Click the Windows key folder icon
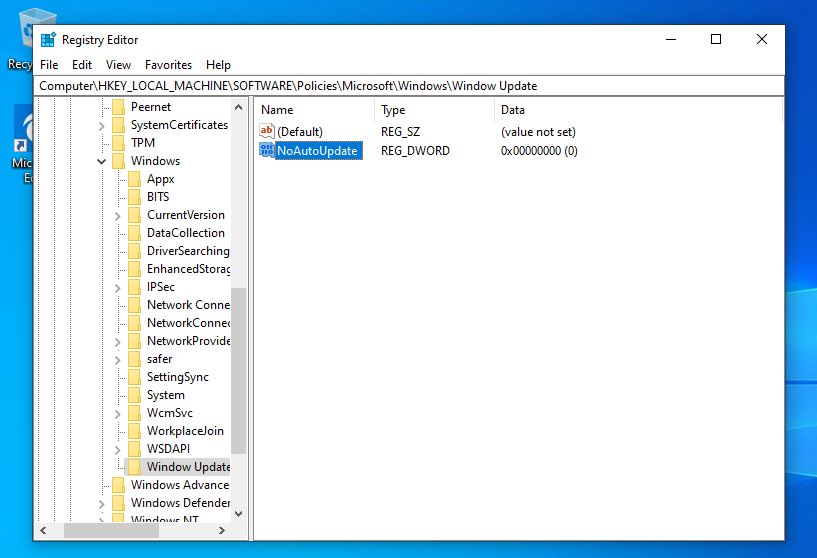Image resolution: width=817 pixels, height=558 pixels. click(119, 161)
